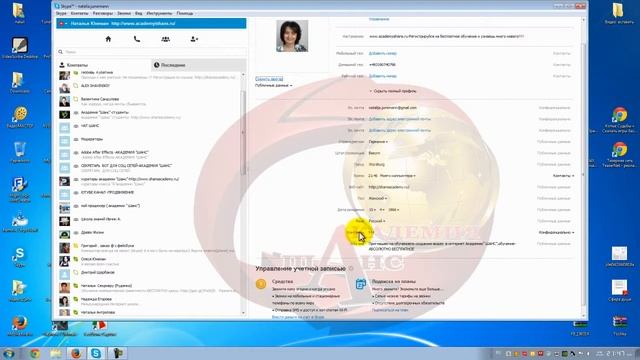Open the Звонки menu
Image resolution: width=640 pixels, height=360 pixels.
[124, 13]
